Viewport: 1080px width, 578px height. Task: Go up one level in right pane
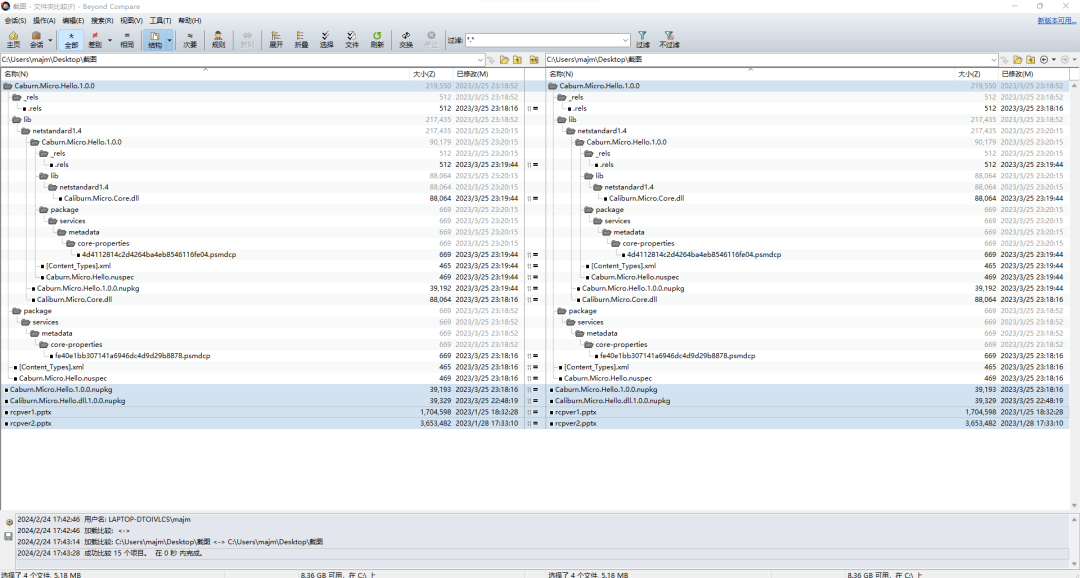click(1030, 60)
